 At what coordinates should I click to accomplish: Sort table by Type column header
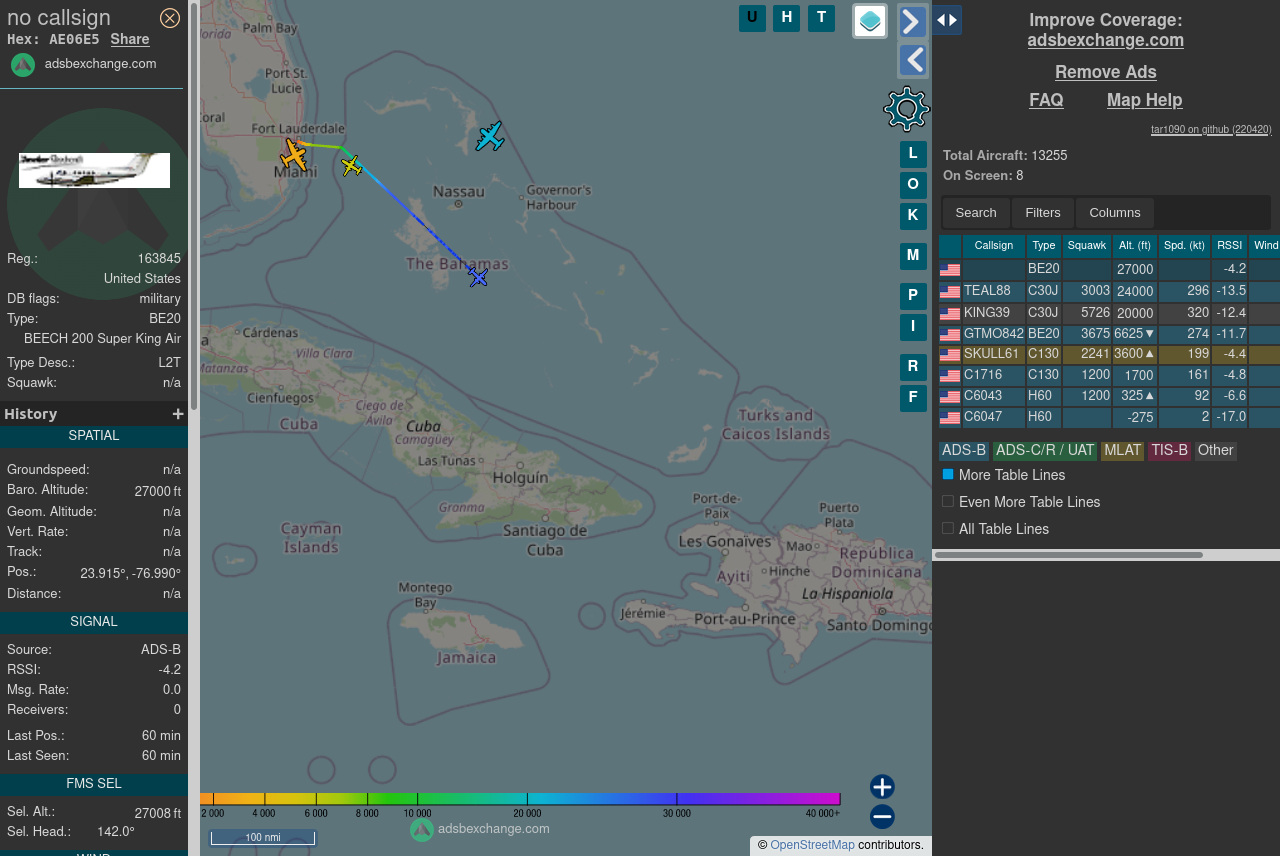[1044, 246]
